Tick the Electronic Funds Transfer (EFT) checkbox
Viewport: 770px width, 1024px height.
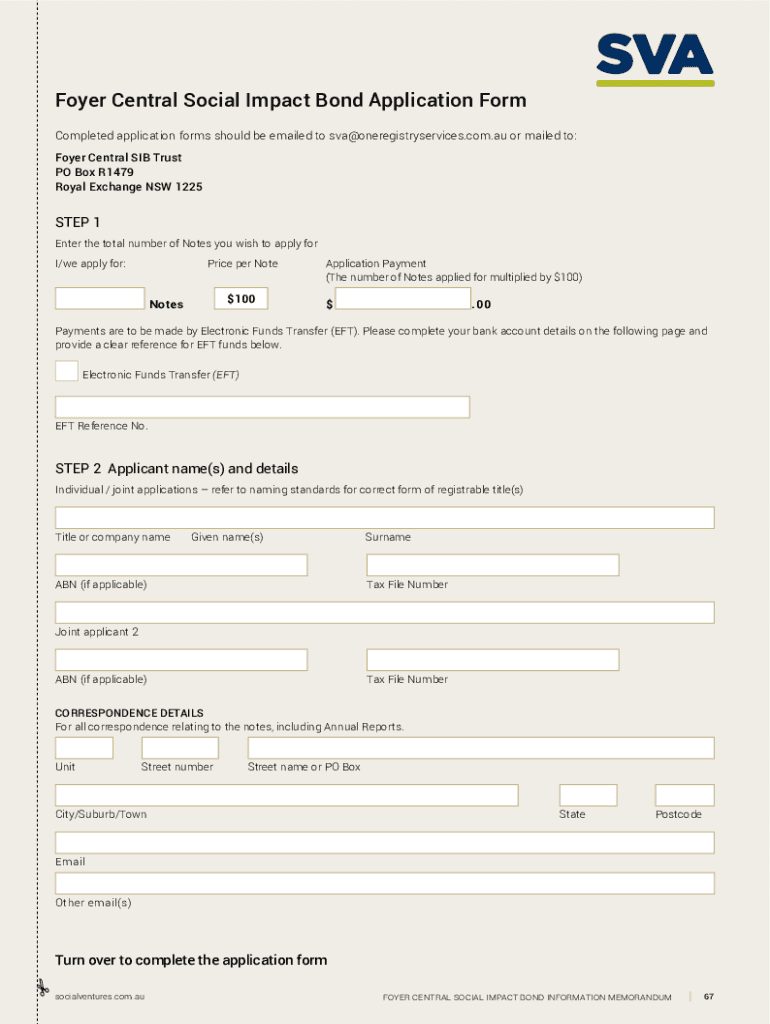pos(66,371)
